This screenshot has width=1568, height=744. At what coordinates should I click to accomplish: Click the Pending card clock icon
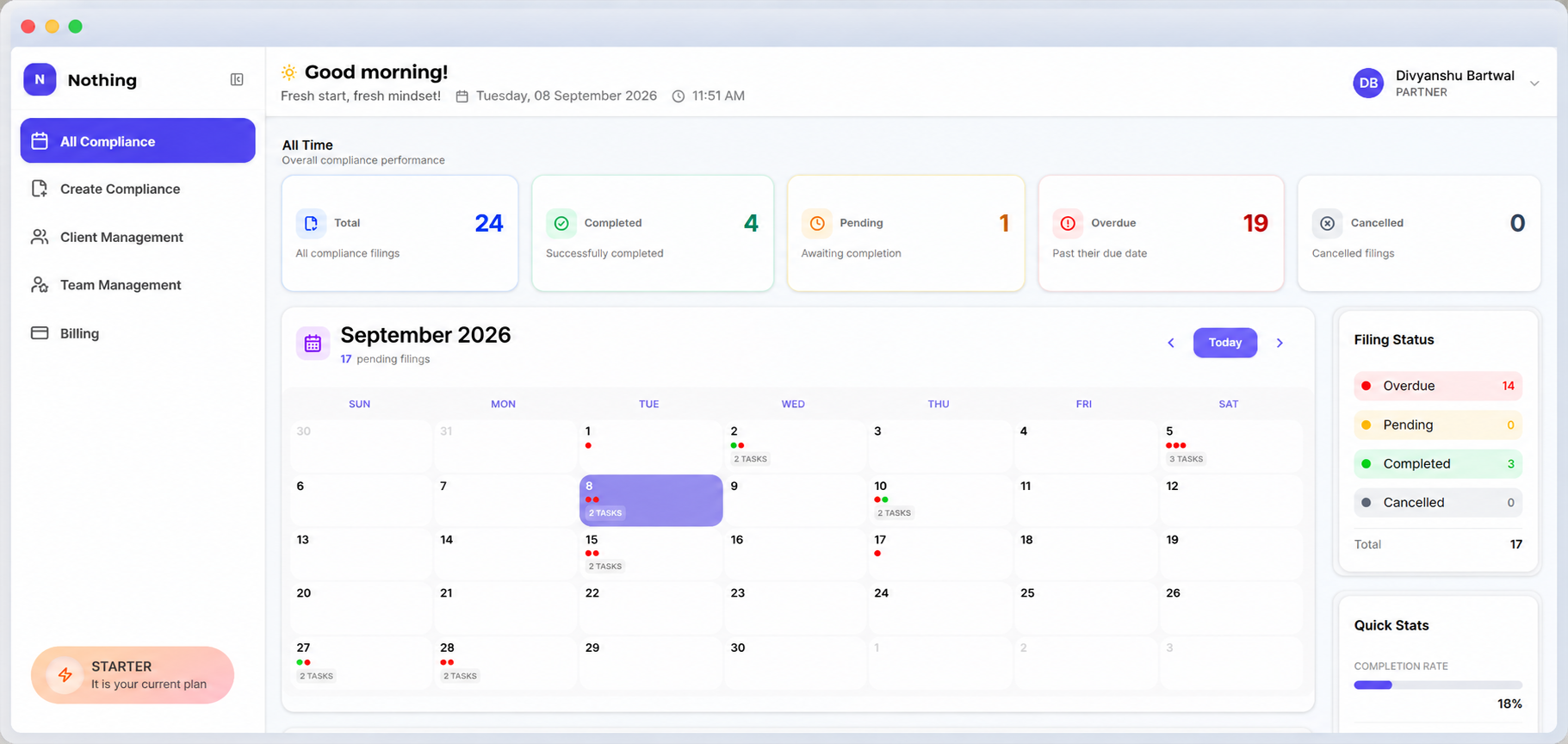point(817,223)
